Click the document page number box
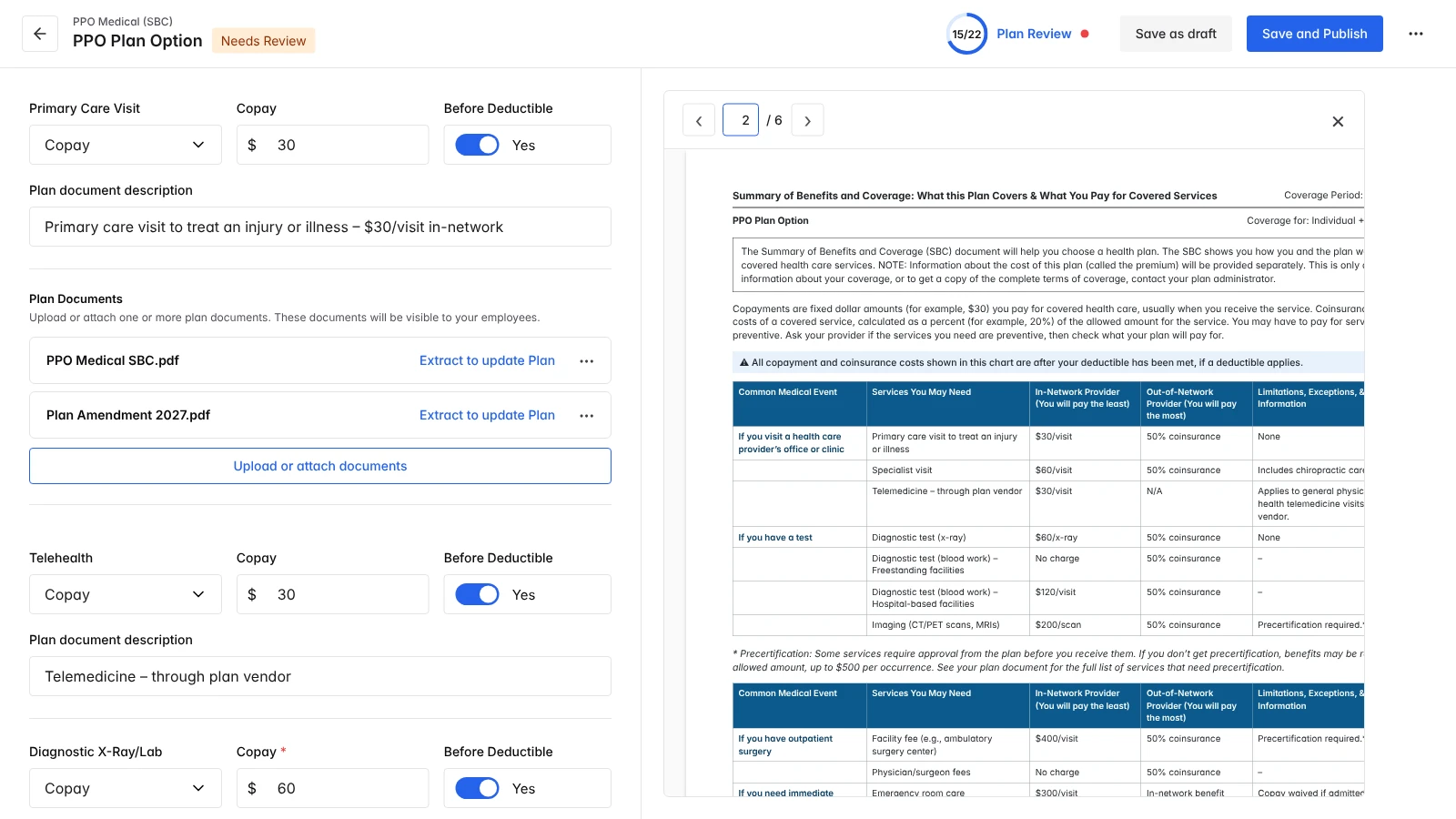 click(x=741, y=120)
